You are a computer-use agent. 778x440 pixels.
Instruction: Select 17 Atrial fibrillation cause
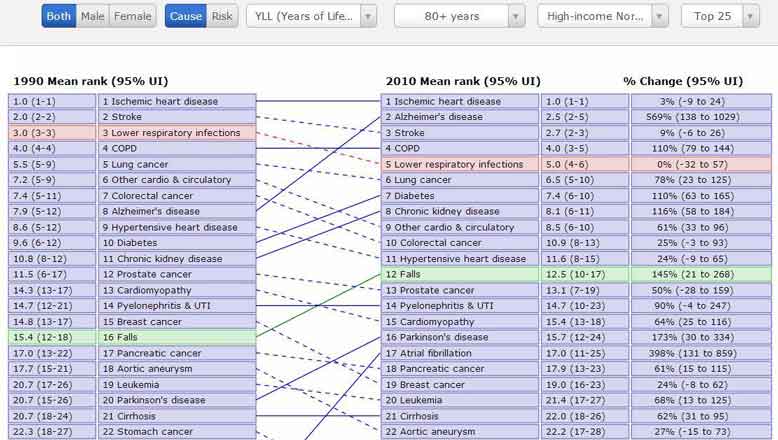click(459, 353)
